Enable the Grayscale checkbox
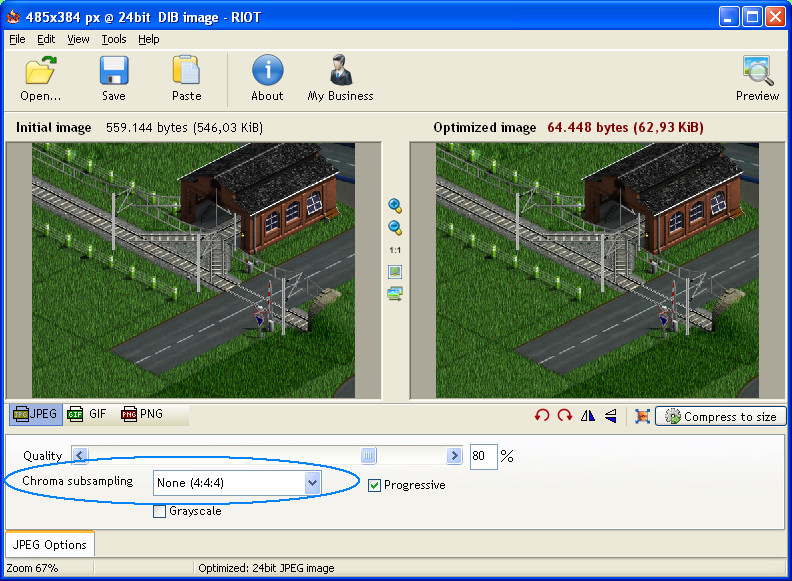792x581 pixels. [159, 511]
